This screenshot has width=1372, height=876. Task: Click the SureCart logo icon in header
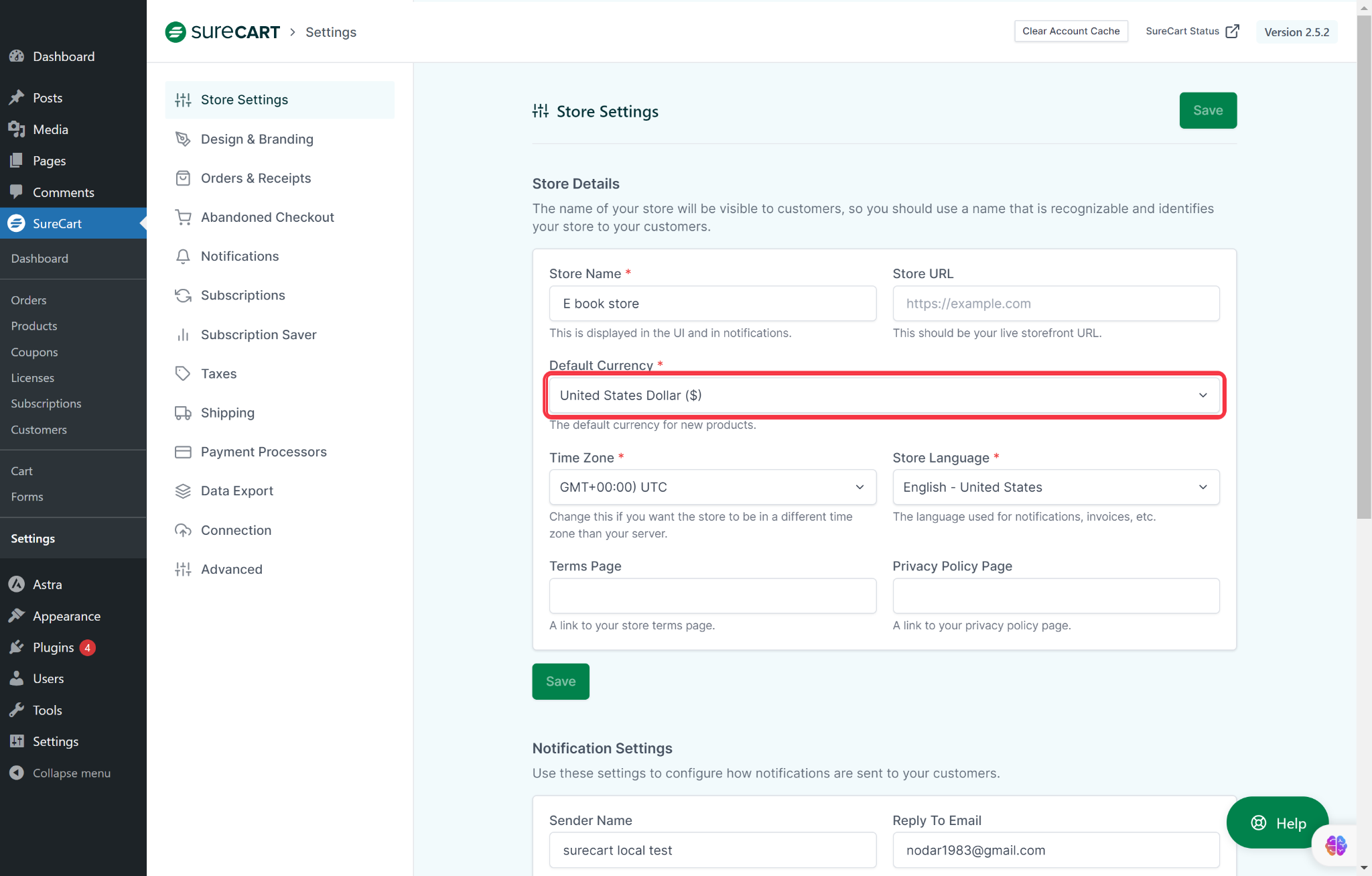pos(176,32)
